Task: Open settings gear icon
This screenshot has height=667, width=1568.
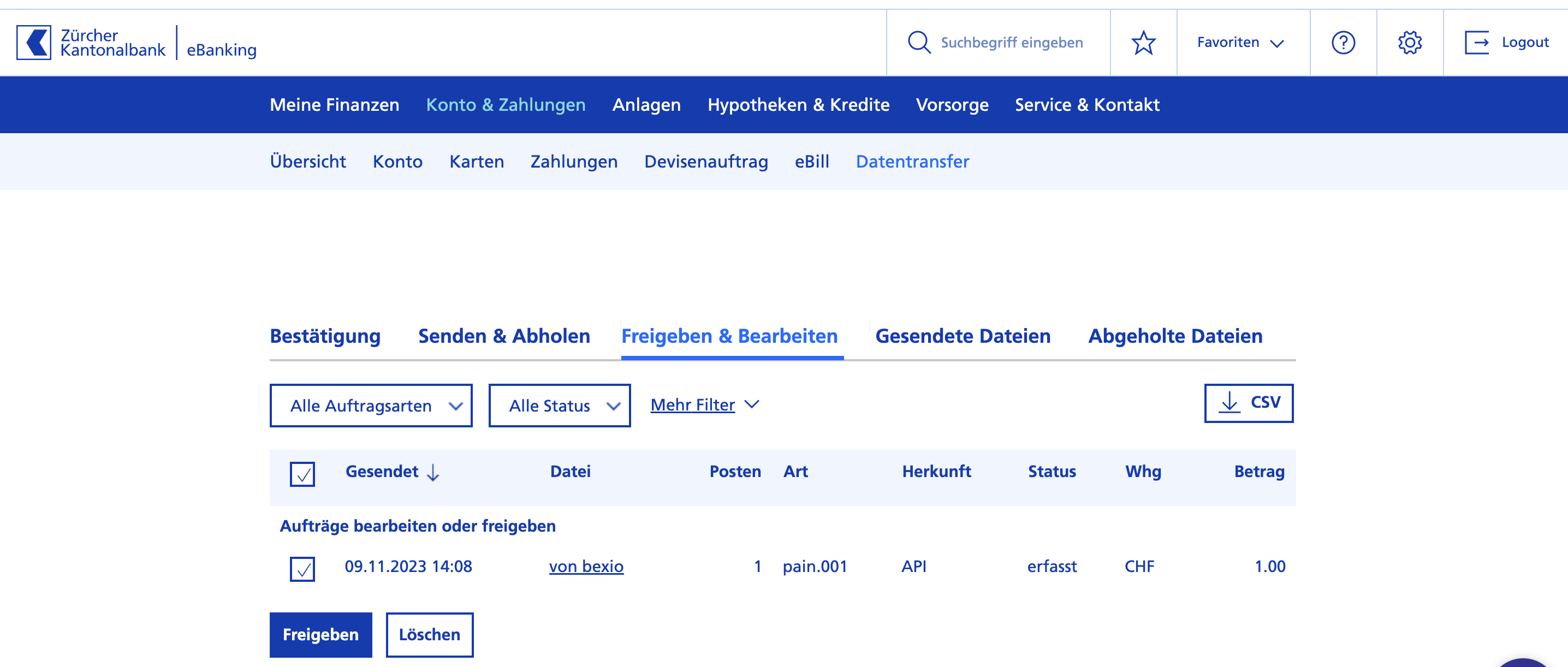Action: click(1410, 43)
